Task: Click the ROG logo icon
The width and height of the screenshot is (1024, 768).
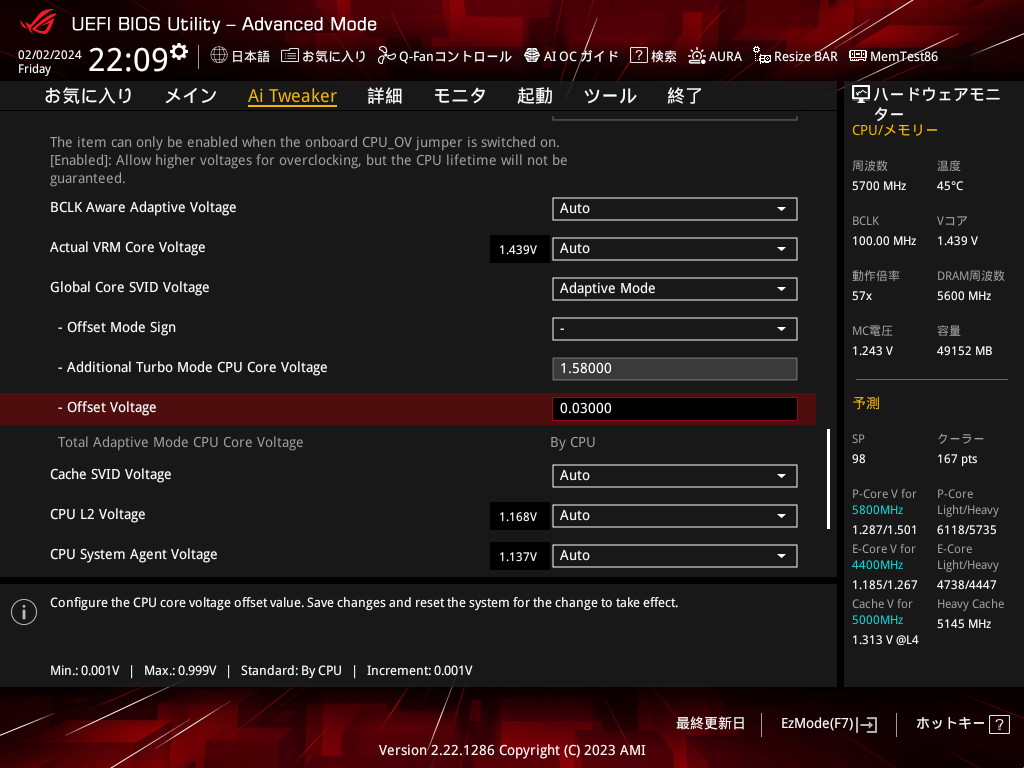Action: (x=38, y=23)
